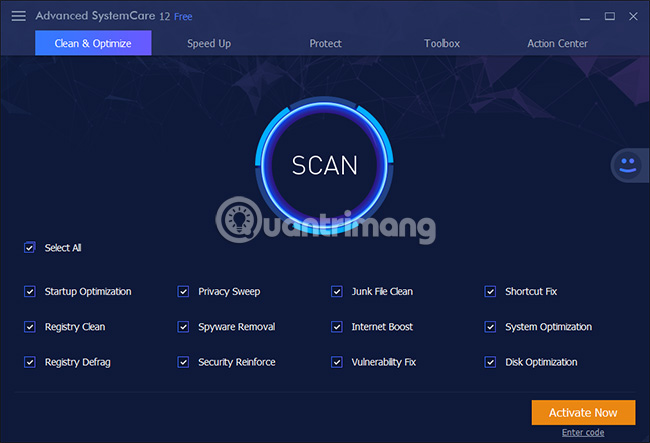Switch to Clean & Optimize tab
This screenshot has width=650, height=443.
(x=93, y=43)
